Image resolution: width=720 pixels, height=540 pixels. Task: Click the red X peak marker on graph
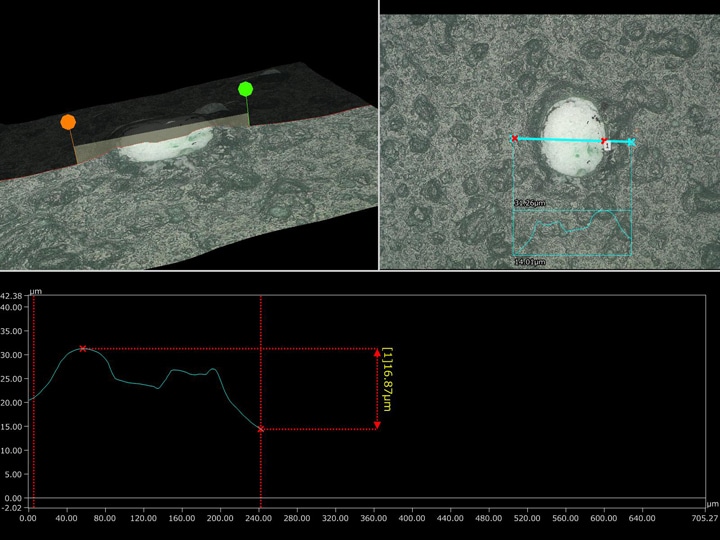[83, 349]
